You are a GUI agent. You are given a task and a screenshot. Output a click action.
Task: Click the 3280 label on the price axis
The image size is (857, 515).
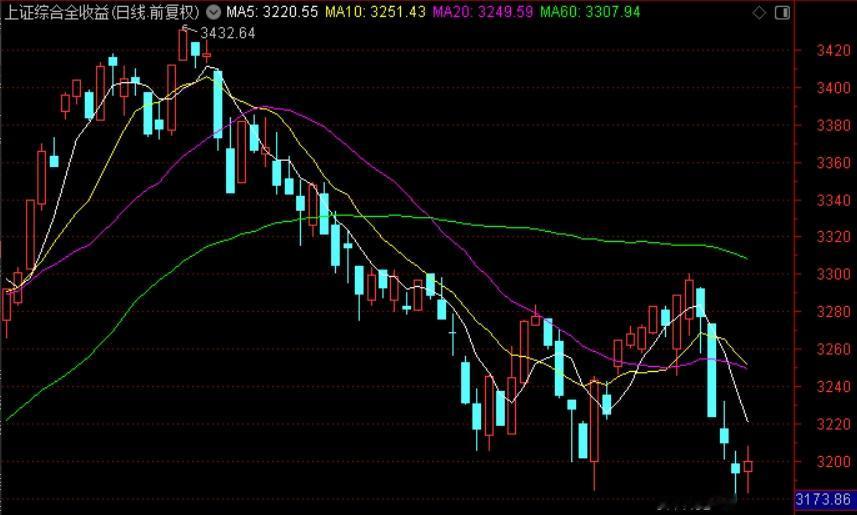pyautogui.click(x=833, y=312)
